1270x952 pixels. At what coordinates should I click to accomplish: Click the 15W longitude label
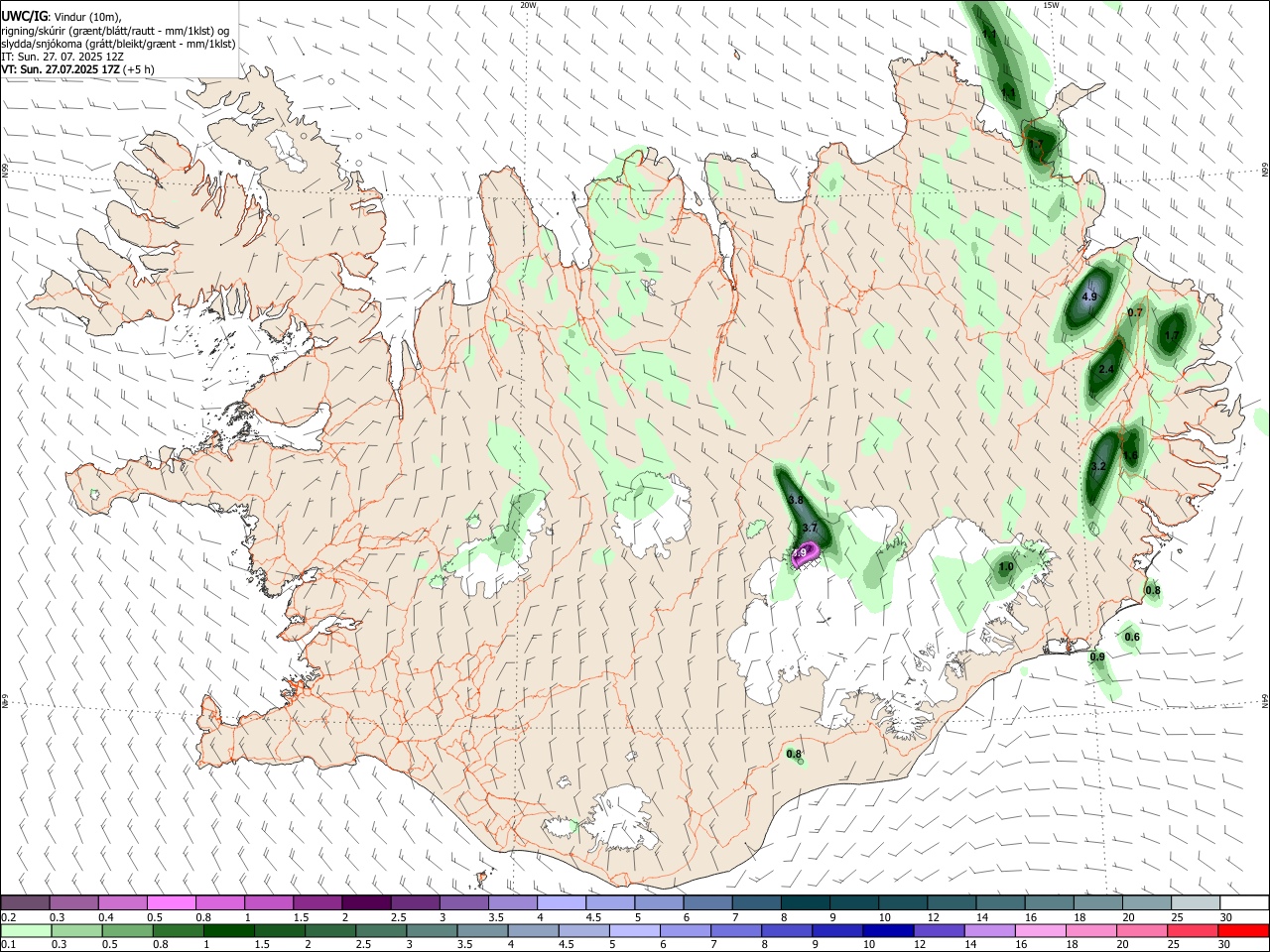pos(1052,5)
